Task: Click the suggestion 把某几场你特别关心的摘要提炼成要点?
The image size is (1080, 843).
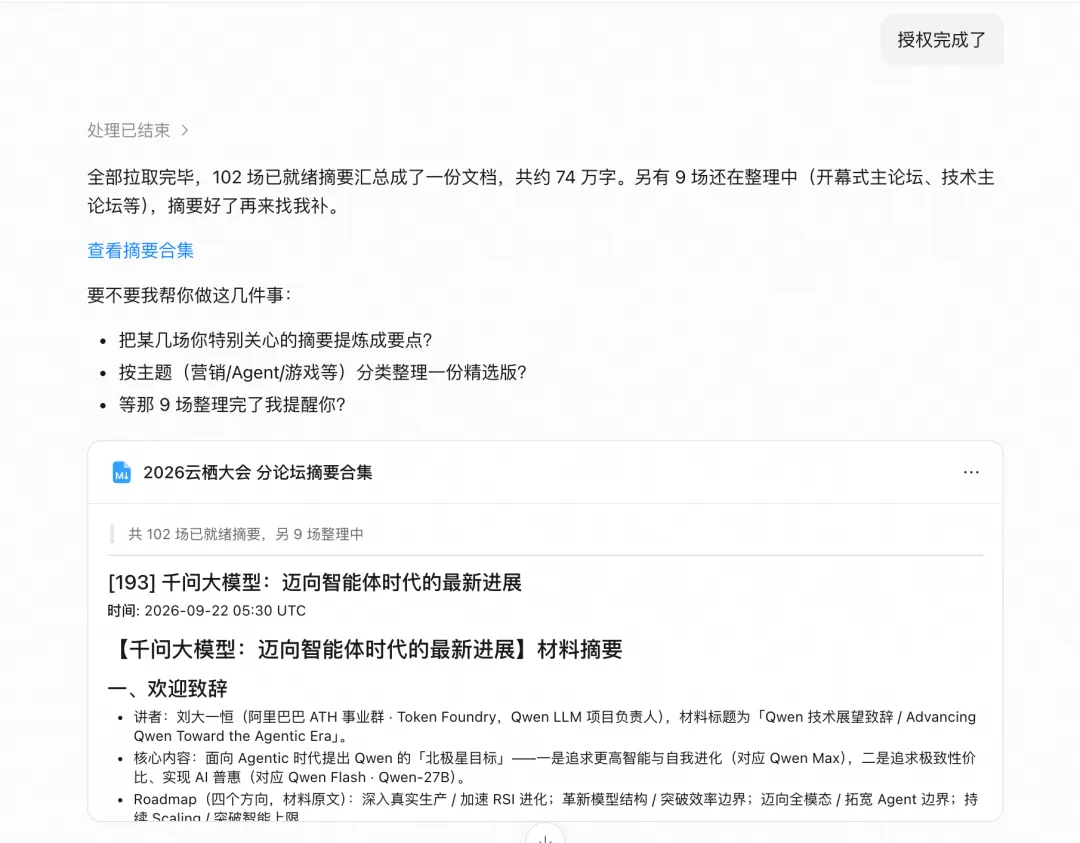Action: click(x=275, y=340)
